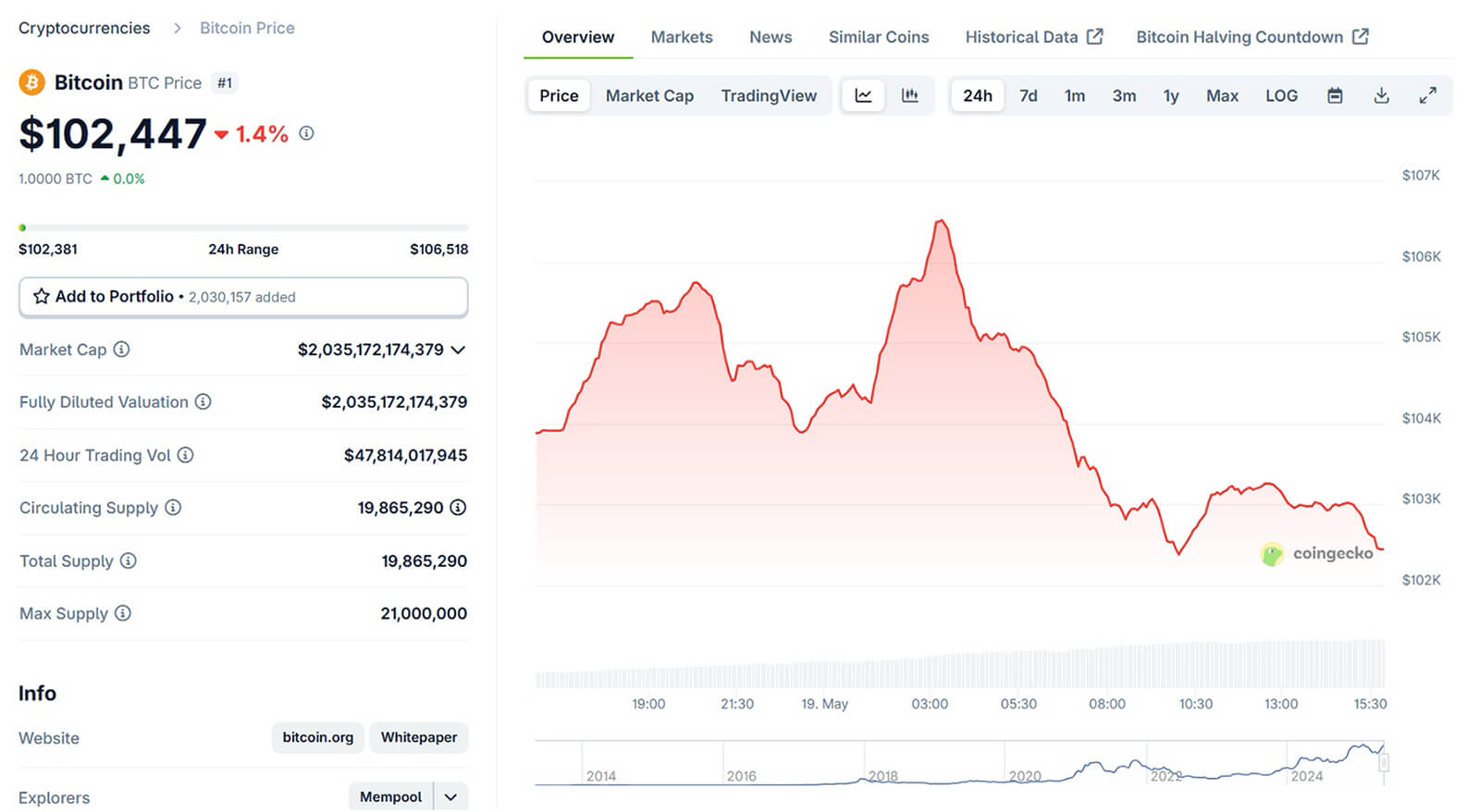Switch to line chart view icon
Image resolution: width=1480 pixels, height=812 pixels.
click(x=863, y=95)
